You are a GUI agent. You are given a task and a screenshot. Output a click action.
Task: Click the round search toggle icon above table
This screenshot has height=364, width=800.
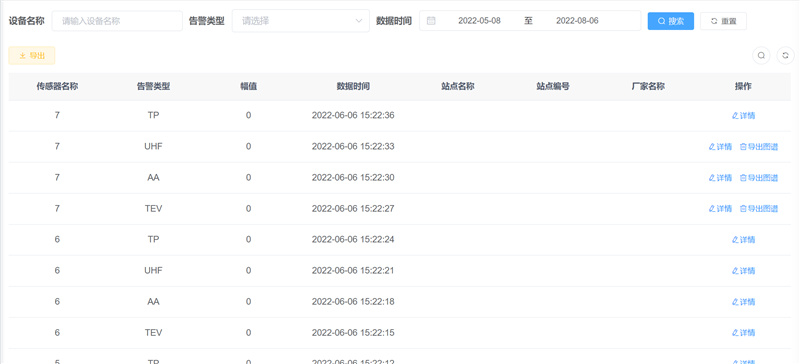click(x=761, y=56)
